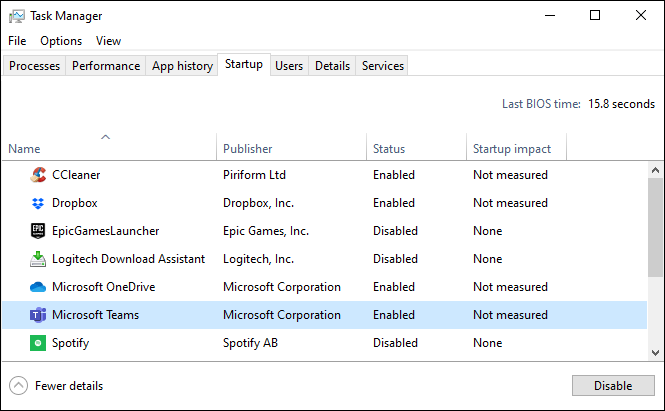Click the Dropbox, Inc. publisher cell
This screenshot has height=411, width=665.
259,203
